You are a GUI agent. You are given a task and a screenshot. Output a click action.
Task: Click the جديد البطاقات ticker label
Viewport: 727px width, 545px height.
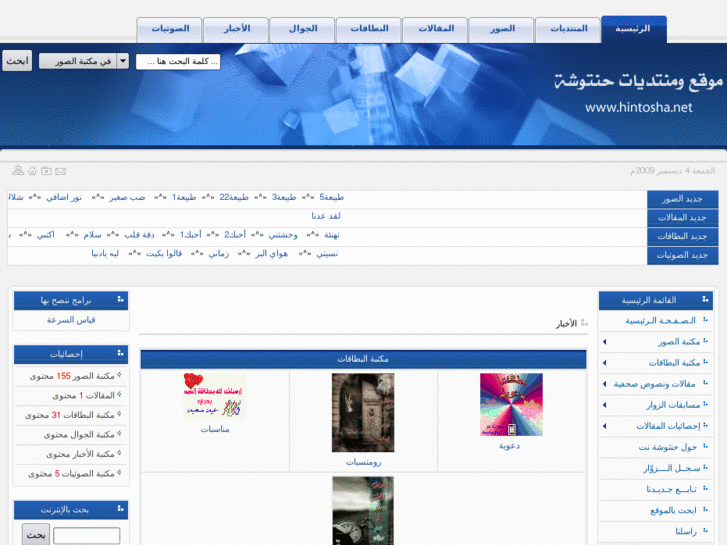point(682,237)
